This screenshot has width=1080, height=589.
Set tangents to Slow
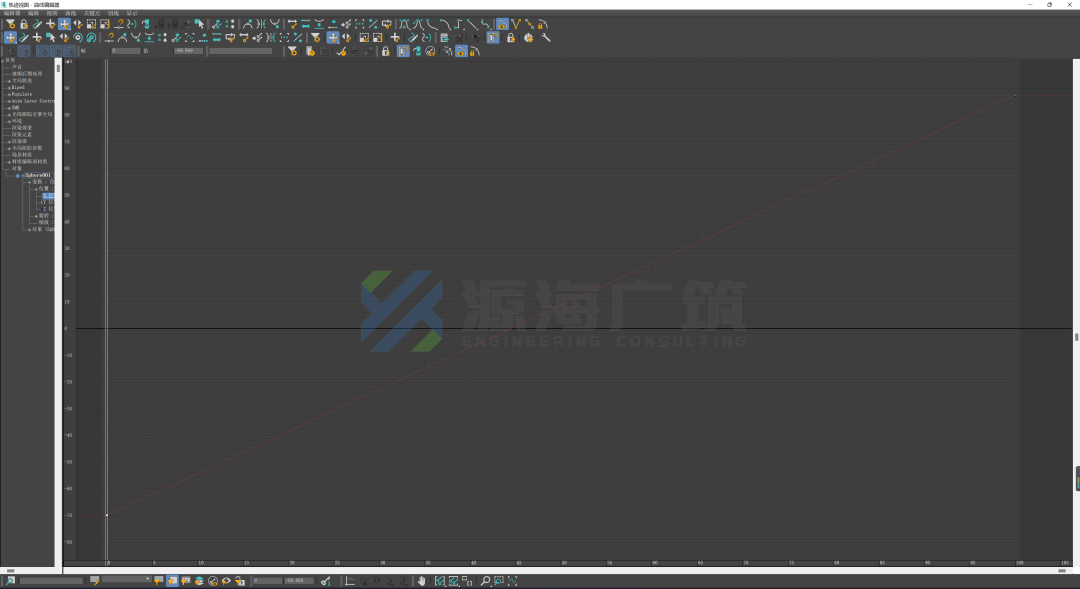(x=446, y=24)
